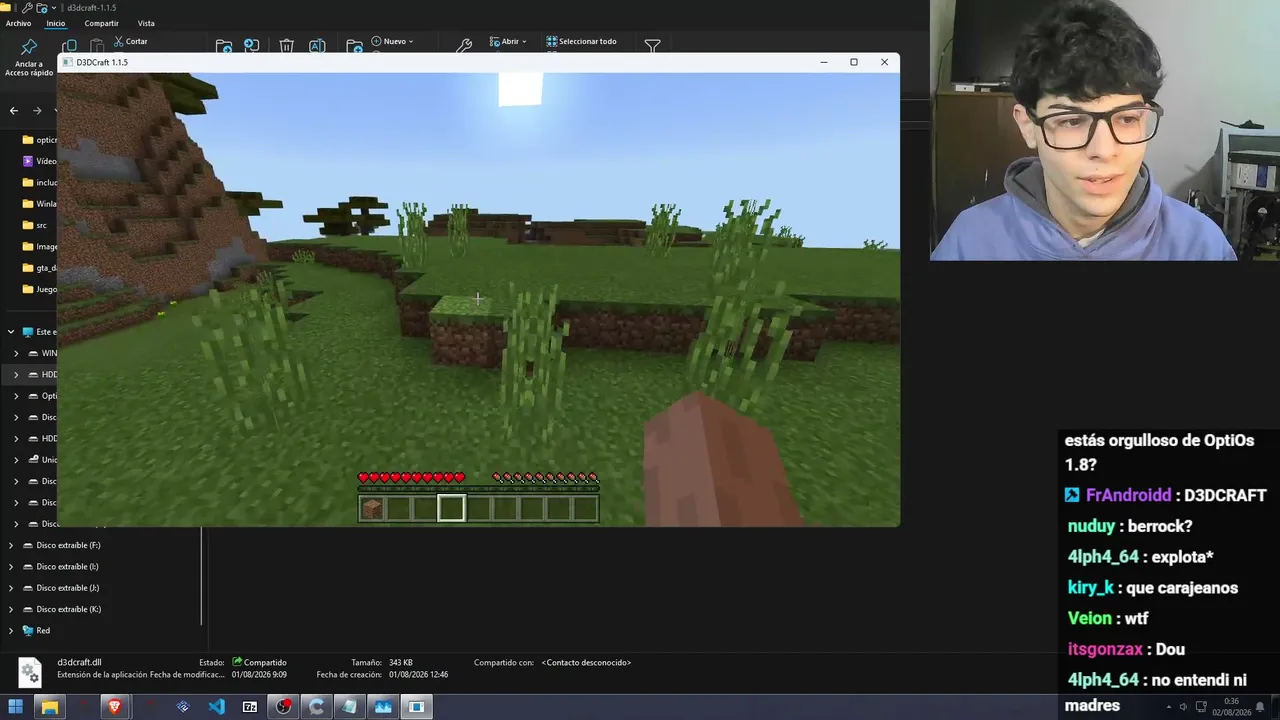Image resolution: width=1280 pixels, height=720 pixels.
Task: Open Visual Studio Code from the taskbar
Action: 216,707
